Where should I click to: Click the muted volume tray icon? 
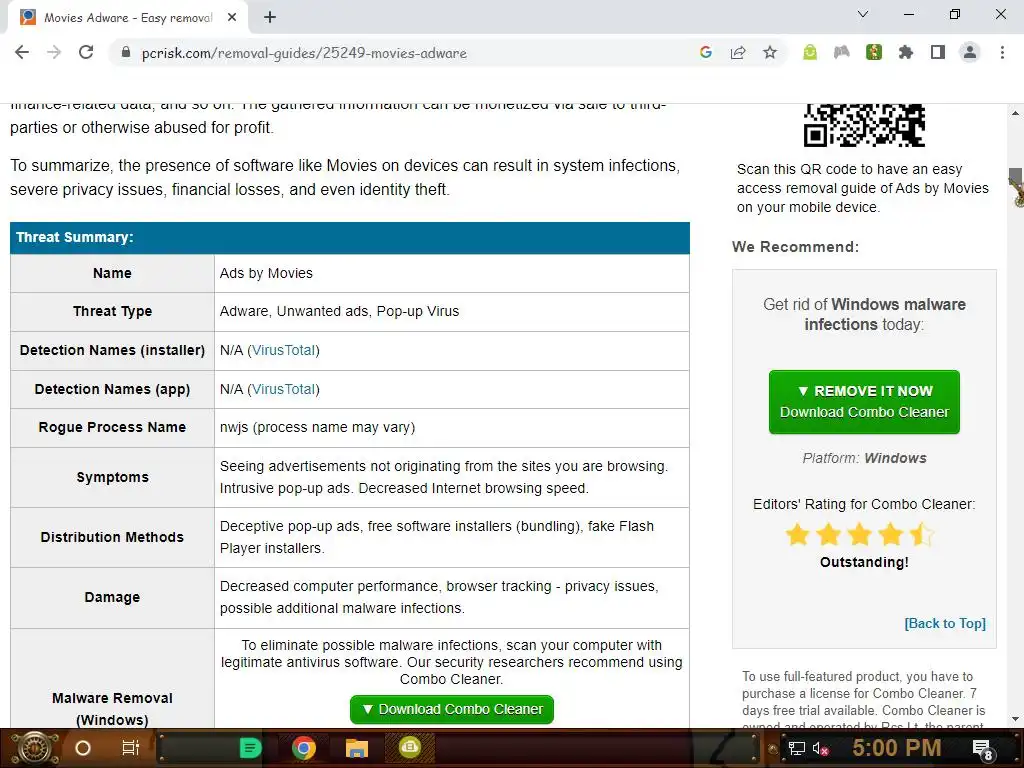[820, 748]
